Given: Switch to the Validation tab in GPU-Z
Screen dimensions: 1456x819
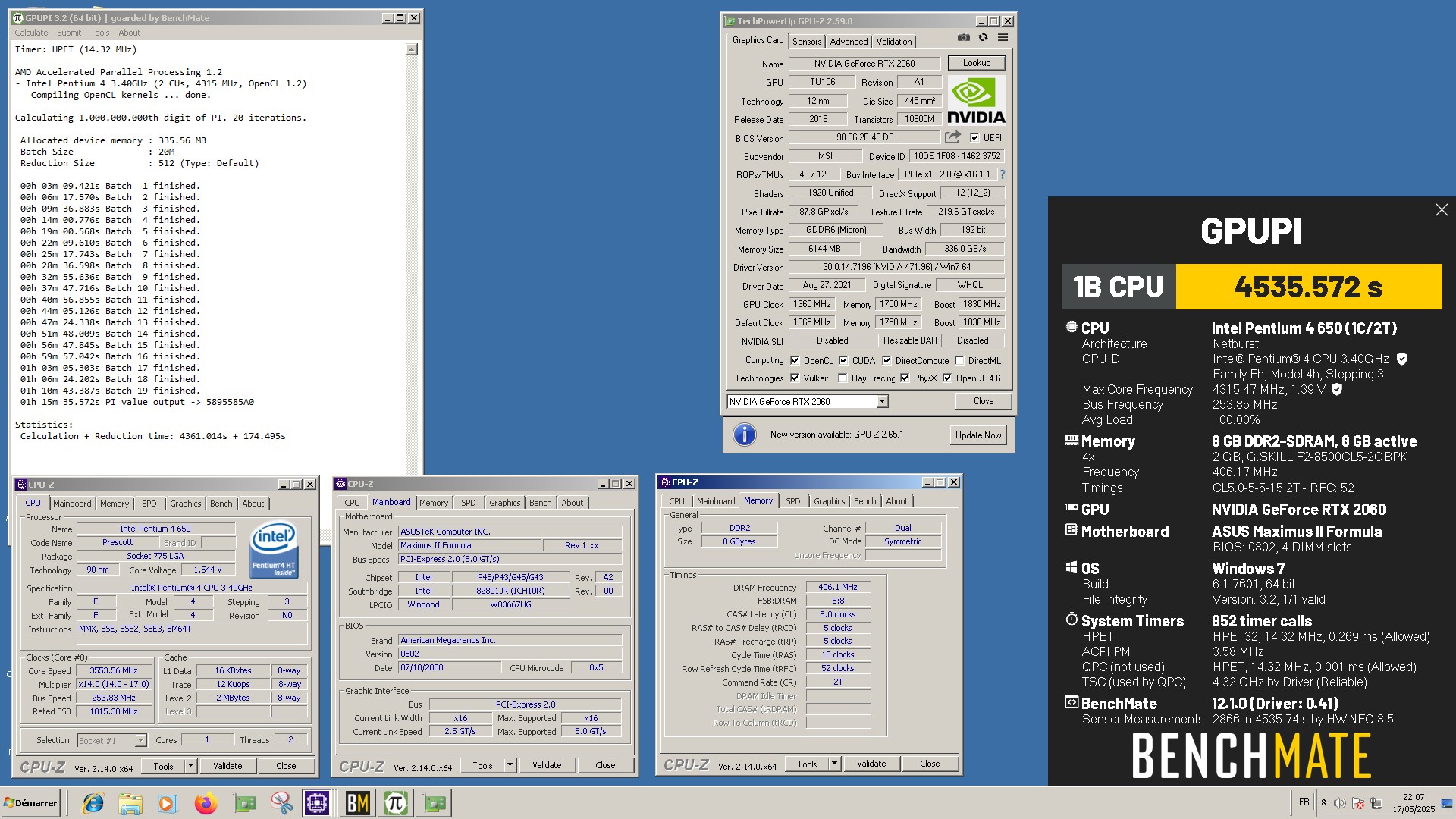Looking at the screenshot, I should [x=894, y=42].
